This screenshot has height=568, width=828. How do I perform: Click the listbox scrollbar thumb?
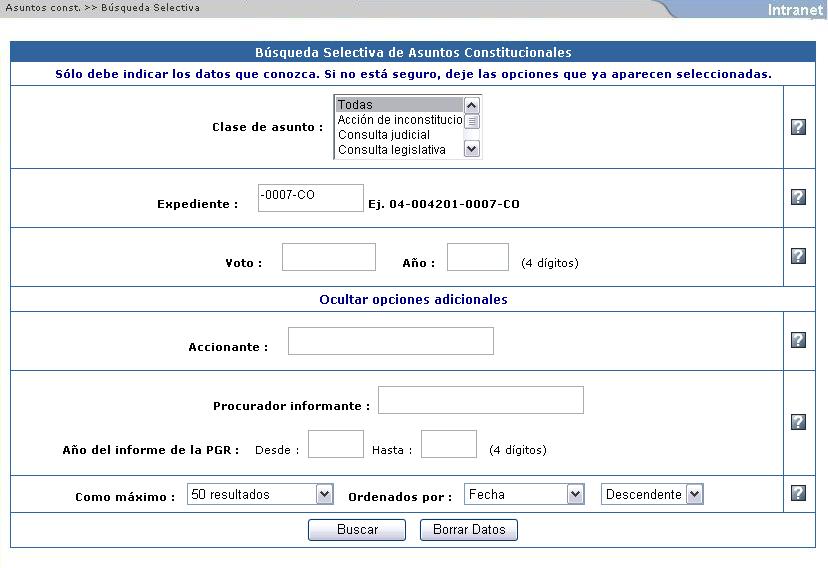[x=472, y=121]
